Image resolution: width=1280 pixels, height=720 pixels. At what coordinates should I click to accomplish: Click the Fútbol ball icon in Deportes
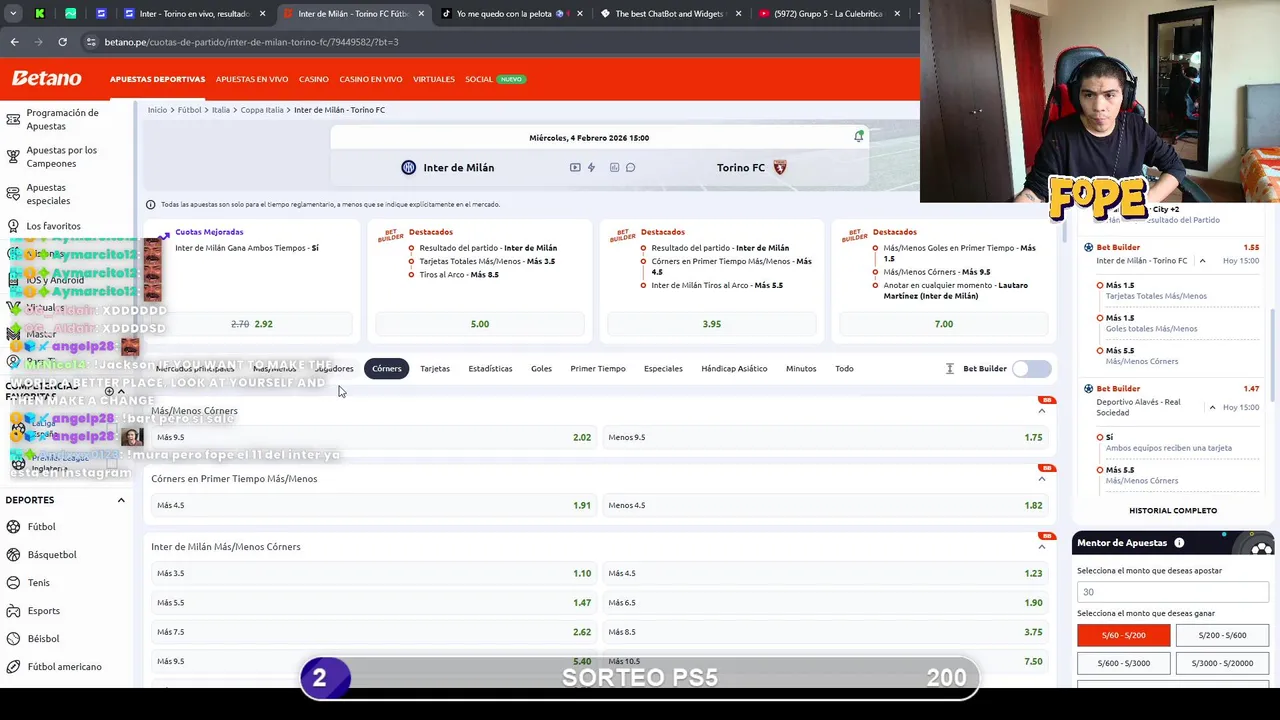tap(13, 527)
